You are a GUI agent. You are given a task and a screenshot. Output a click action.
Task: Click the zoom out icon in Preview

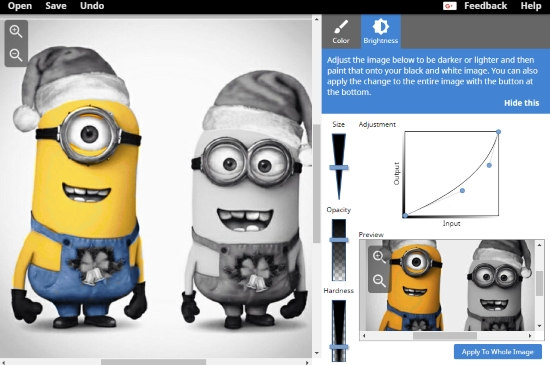coord(379,280)
